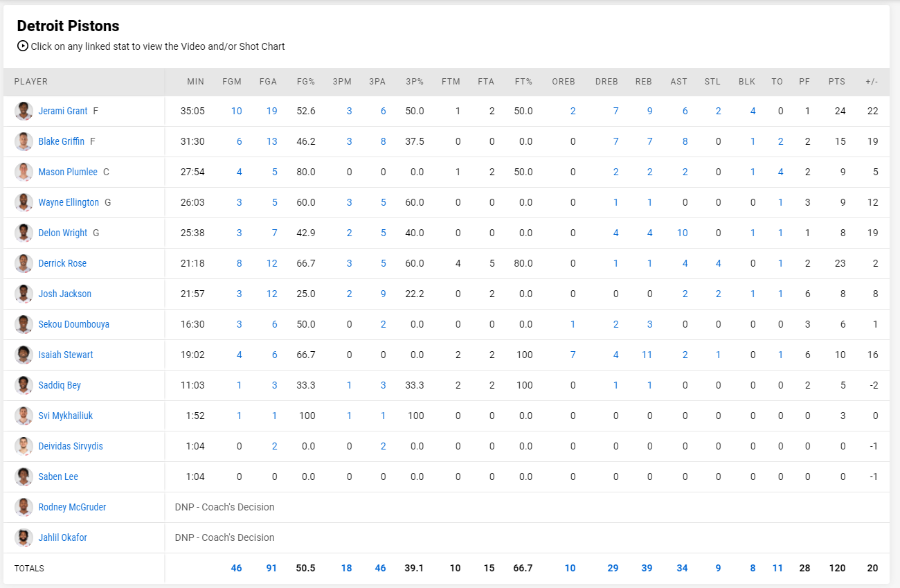900x588 pixels.
Task: Open Josh Jackson's player link
Action: pyautogui.click(x=65, y=293)
